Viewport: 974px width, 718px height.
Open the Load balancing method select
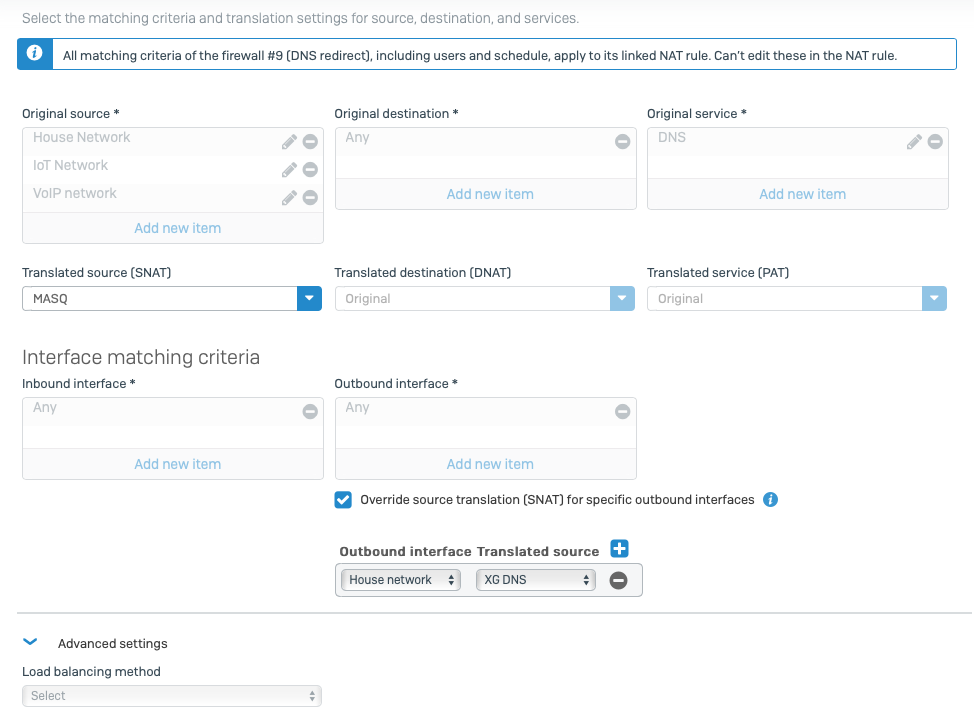(172, 696)
